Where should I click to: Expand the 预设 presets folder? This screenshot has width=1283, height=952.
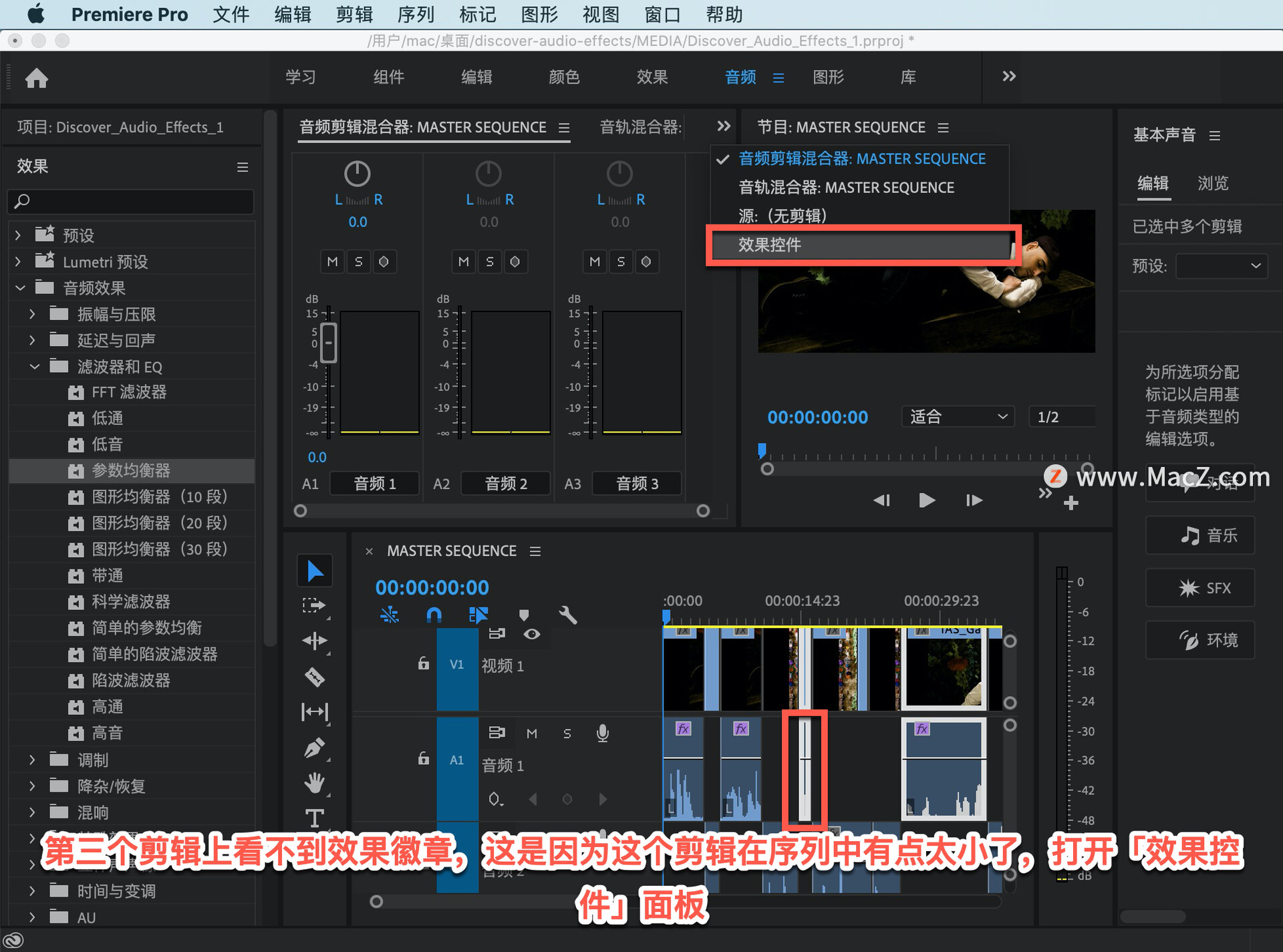[18, 235]
